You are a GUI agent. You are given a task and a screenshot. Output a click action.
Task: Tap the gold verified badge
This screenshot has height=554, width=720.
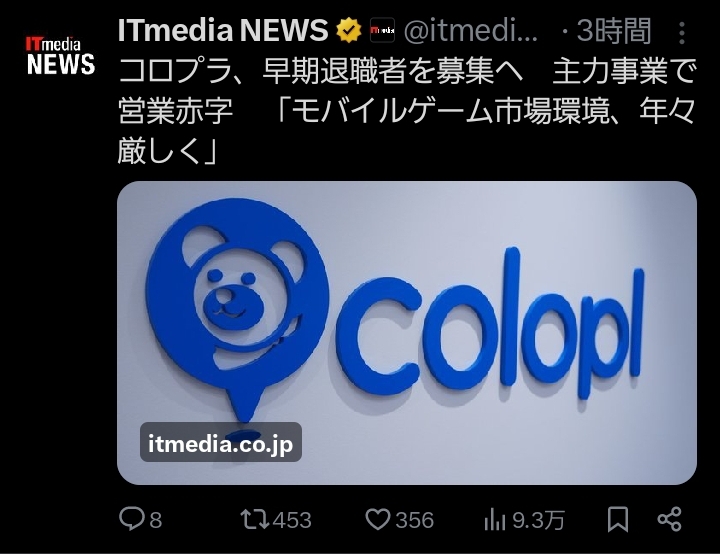click(349, 31)
